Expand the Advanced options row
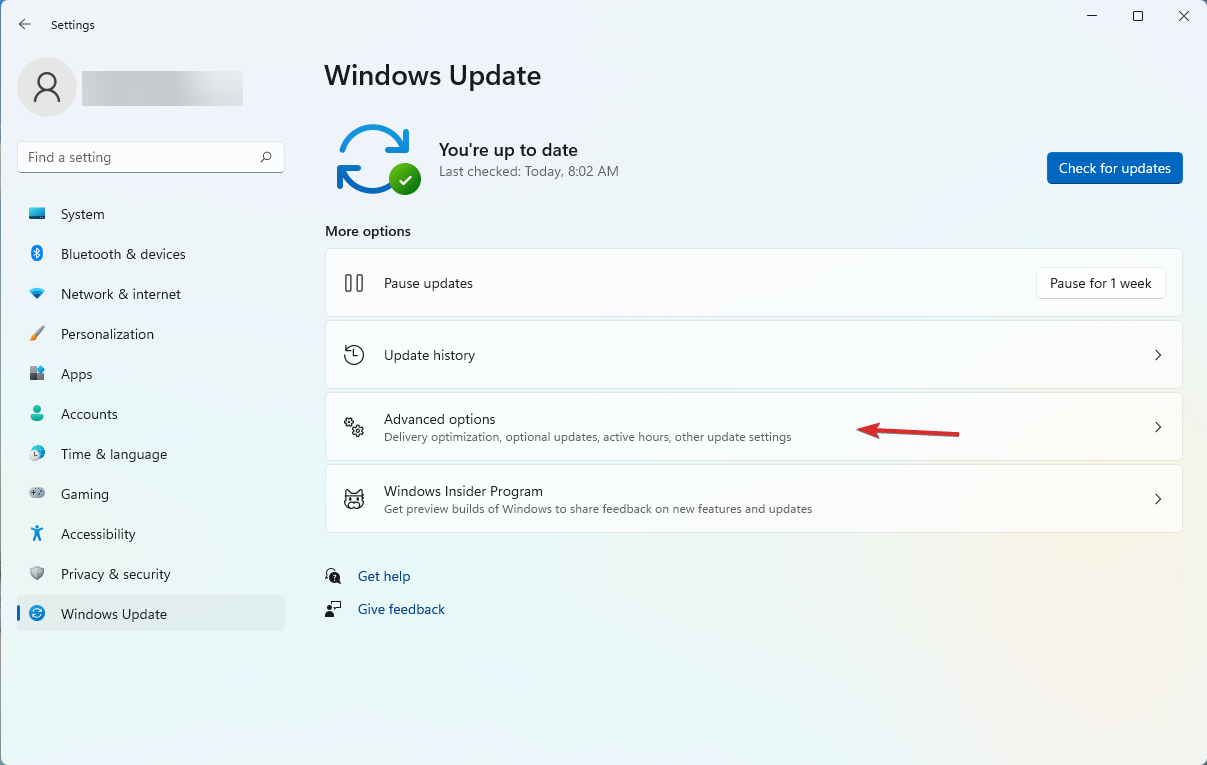 754,426
